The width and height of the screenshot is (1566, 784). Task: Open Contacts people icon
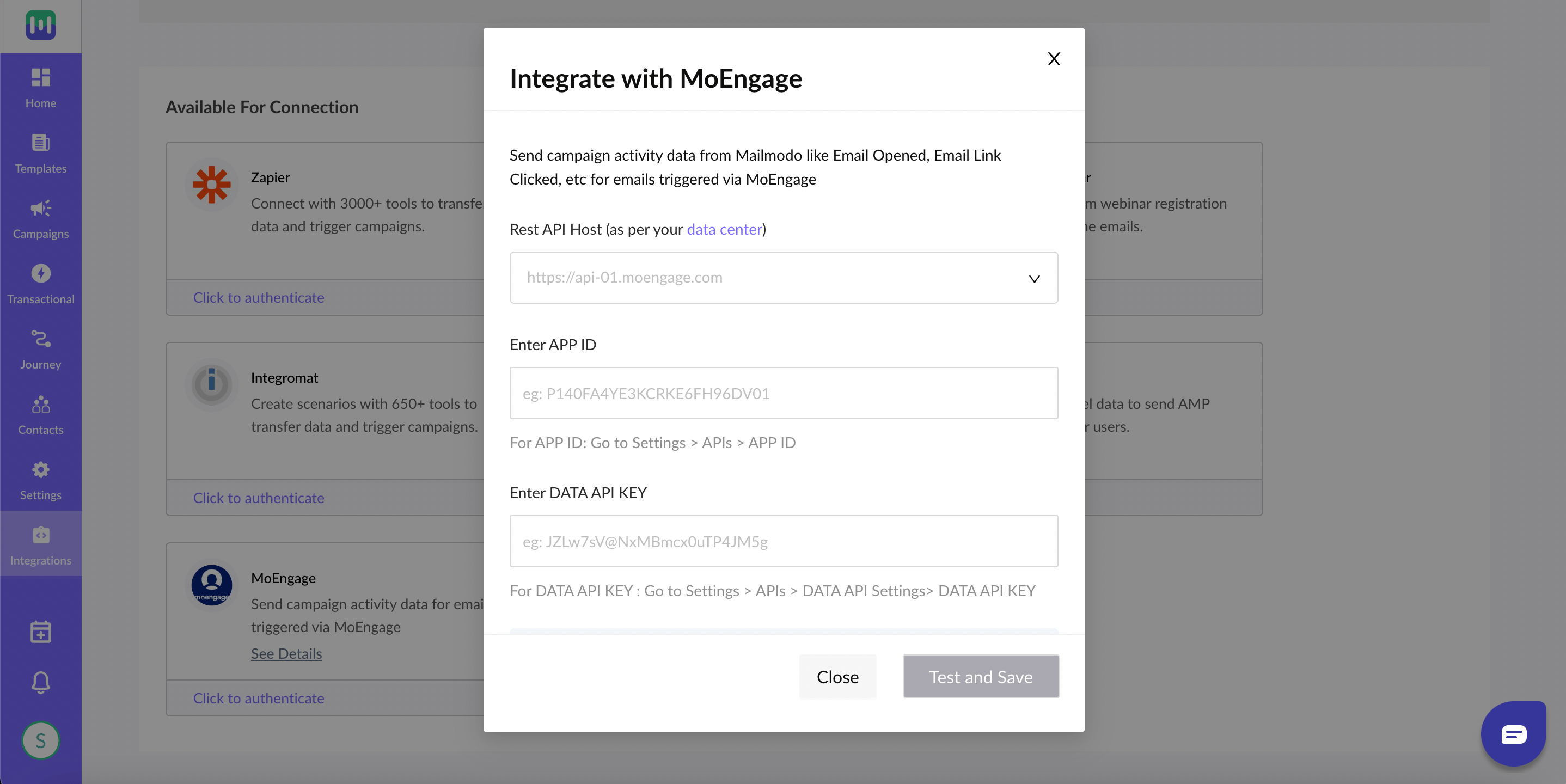(x=41, y=404)
